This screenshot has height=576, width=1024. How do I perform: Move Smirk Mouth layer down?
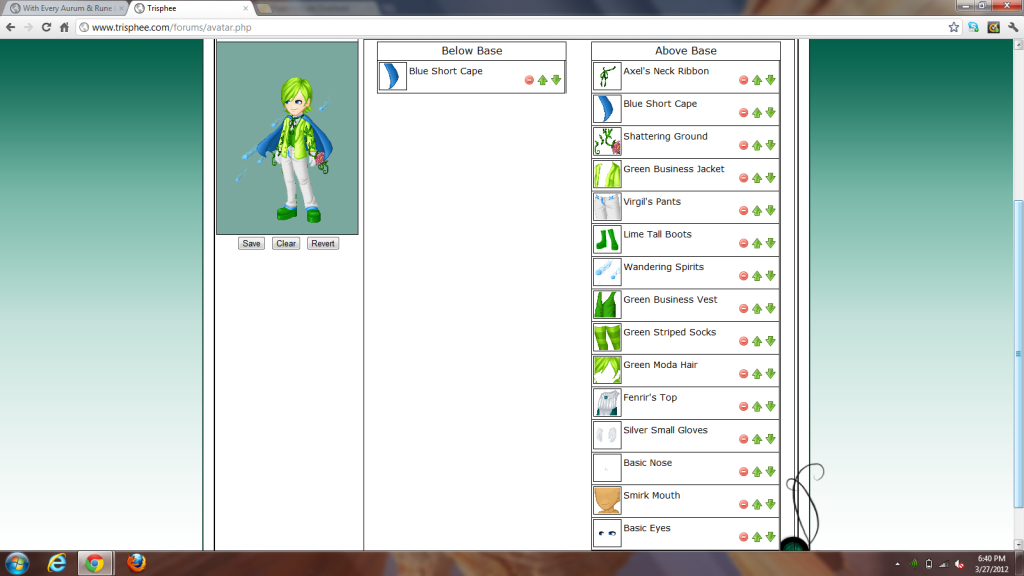click(771, 504)
